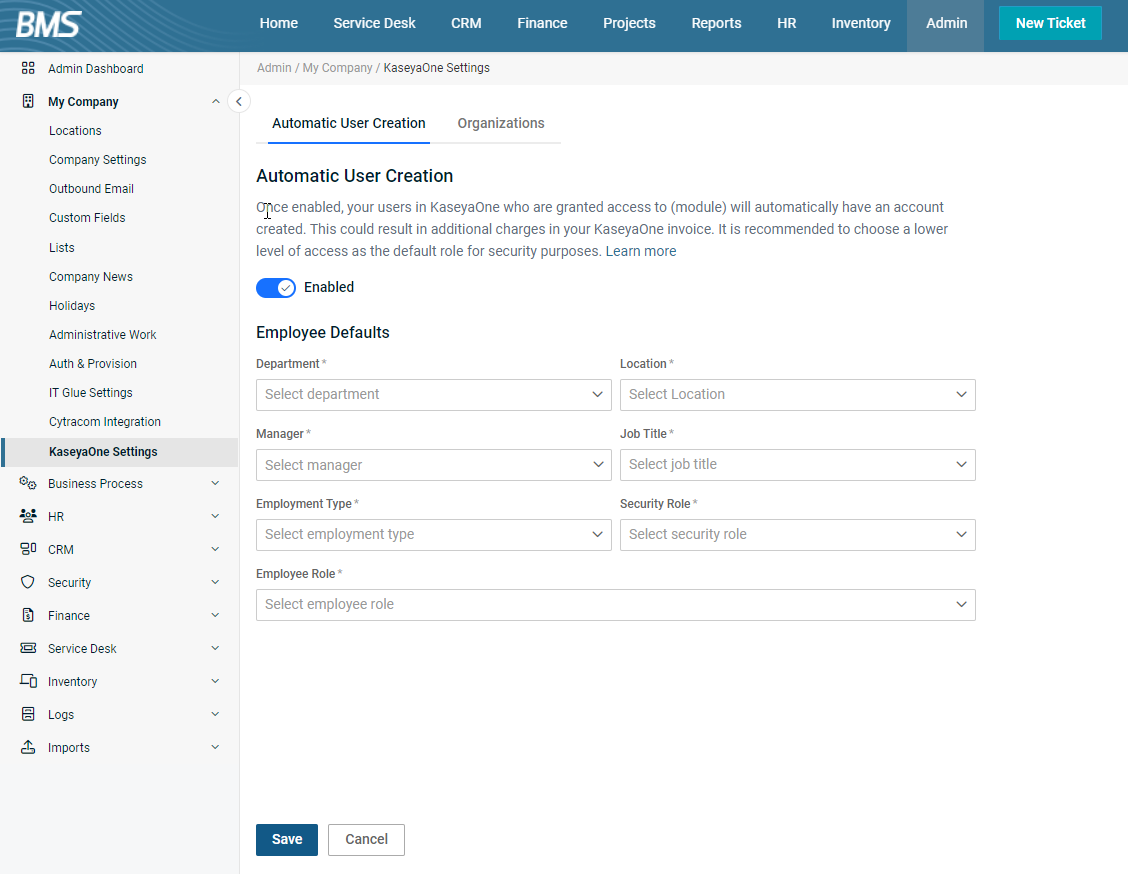Click the Business Process gears icon

28,483
